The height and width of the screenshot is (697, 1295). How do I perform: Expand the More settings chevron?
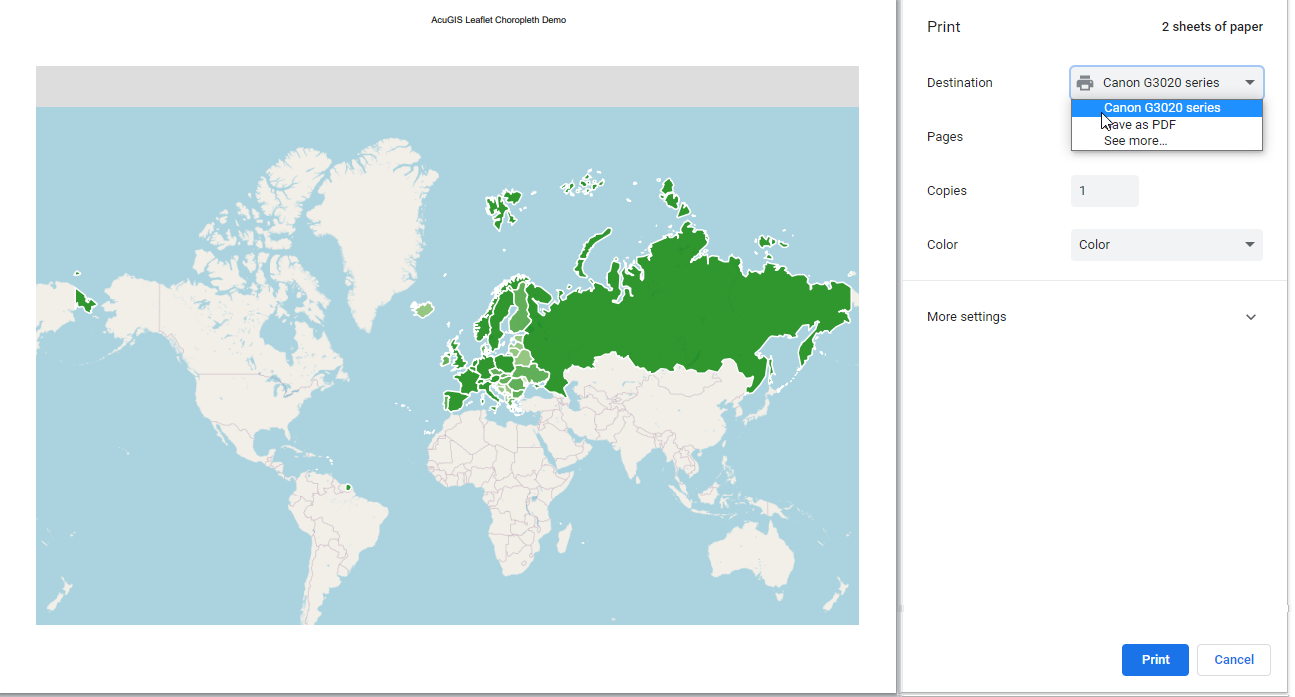pos(1250,317)
